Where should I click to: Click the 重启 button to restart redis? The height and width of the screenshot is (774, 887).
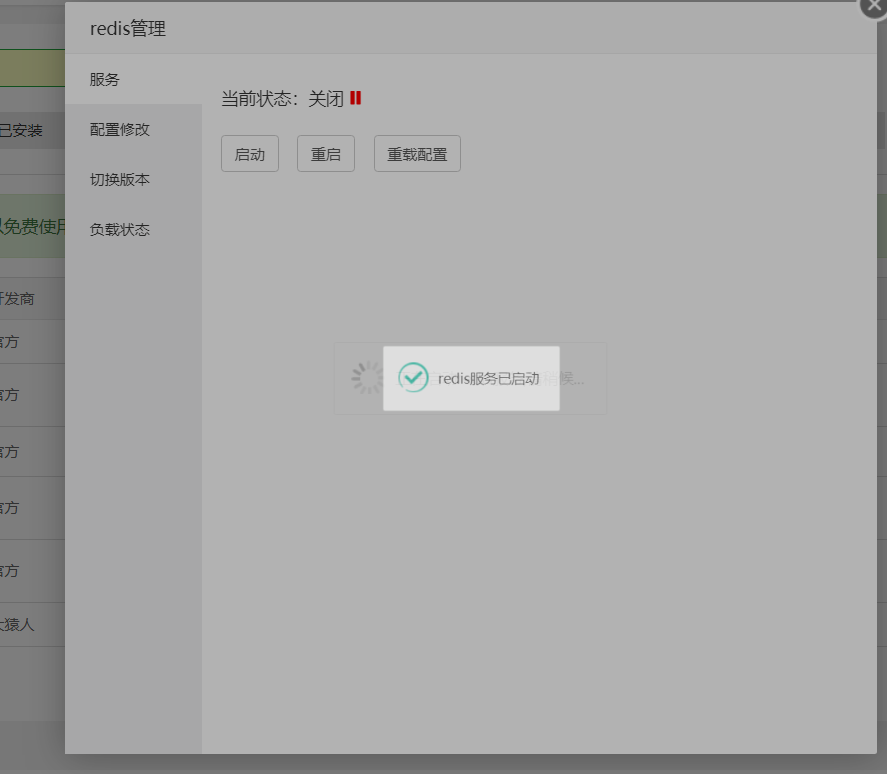[x=325, y=153]
